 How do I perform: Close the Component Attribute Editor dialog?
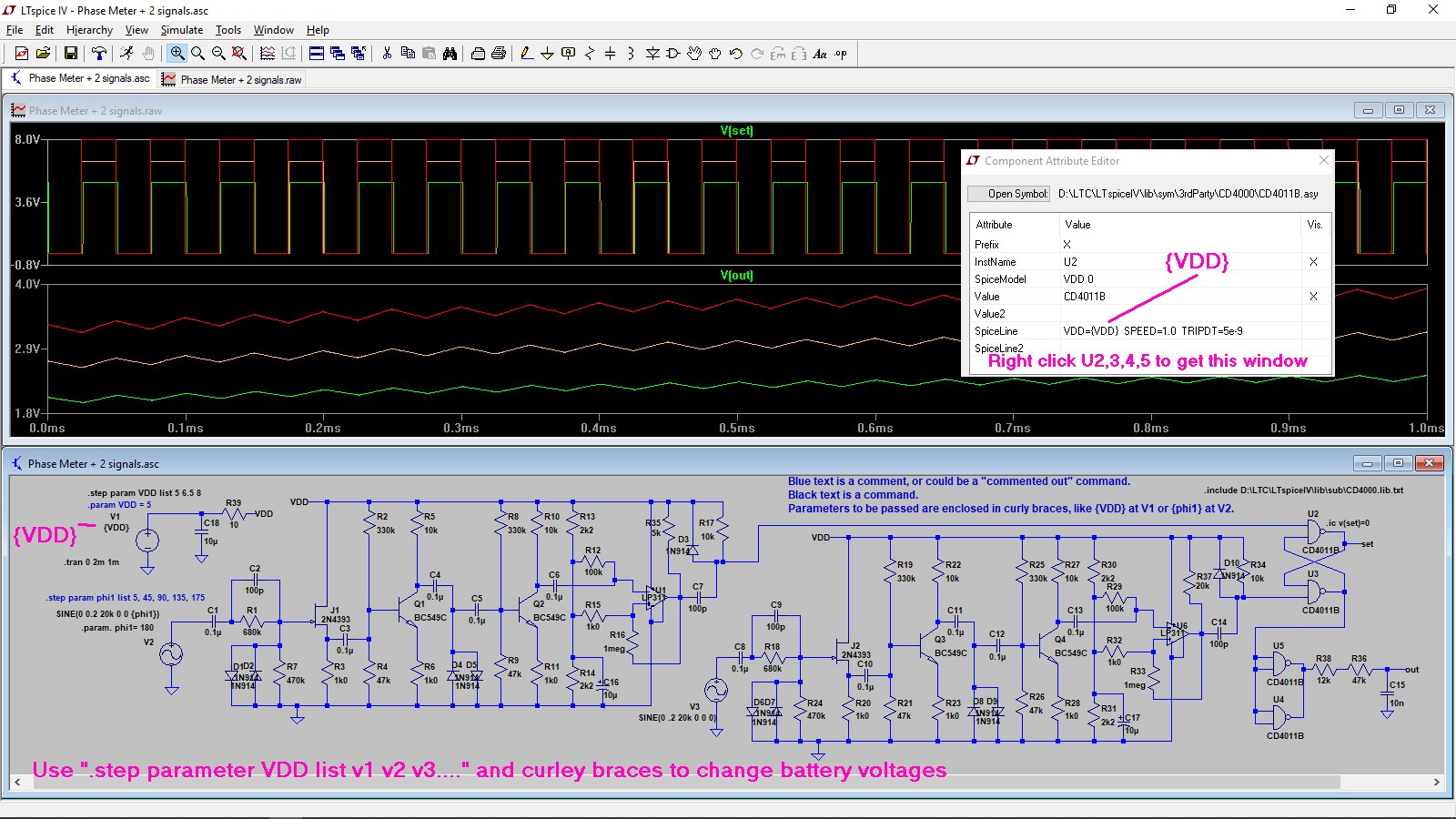1324,161
